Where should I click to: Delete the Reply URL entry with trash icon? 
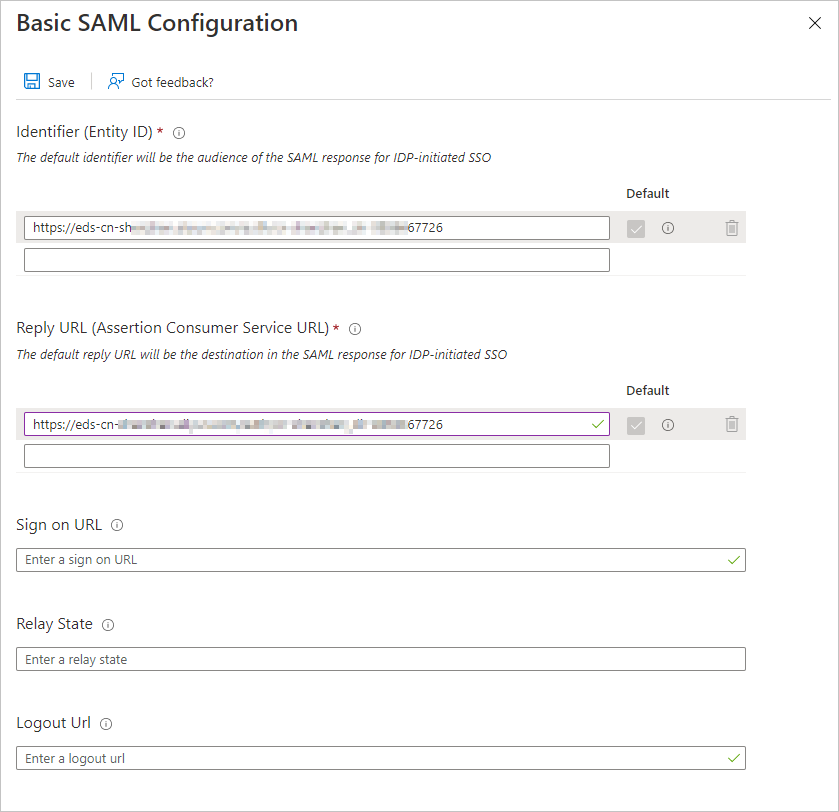click(x=732, y=424)
